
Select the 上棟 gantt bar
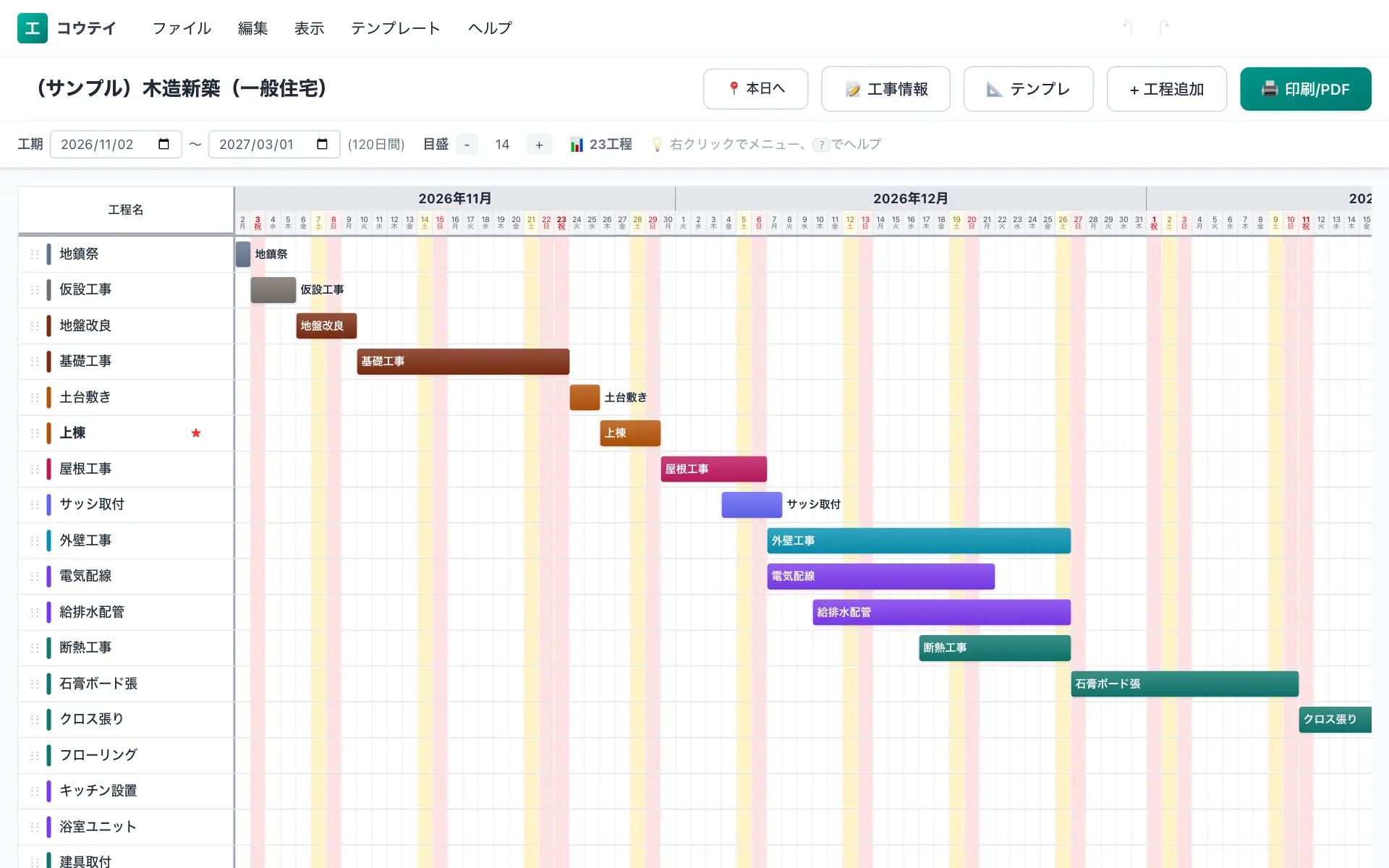point(630,433)
